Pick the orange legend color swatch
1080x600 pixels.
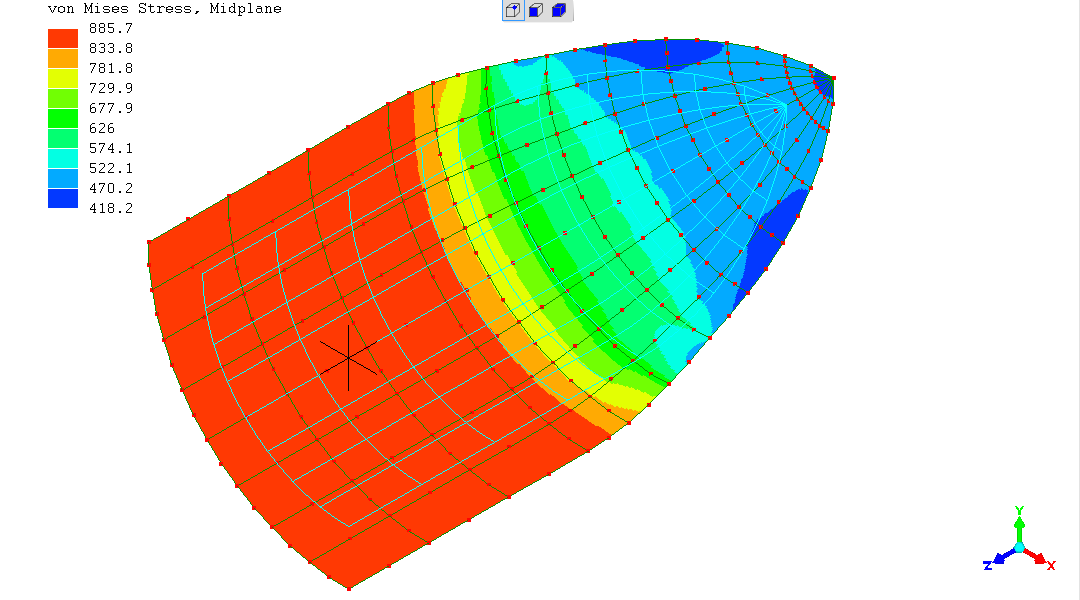[63, 58]
